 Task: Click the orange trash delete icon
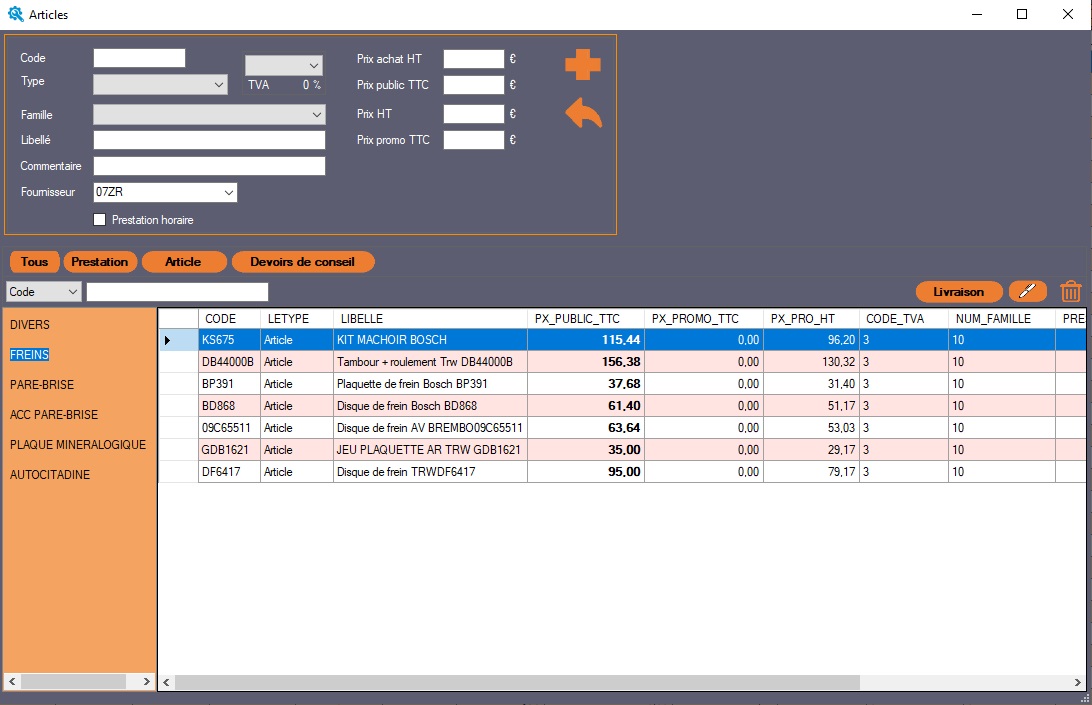[1070, 292]
